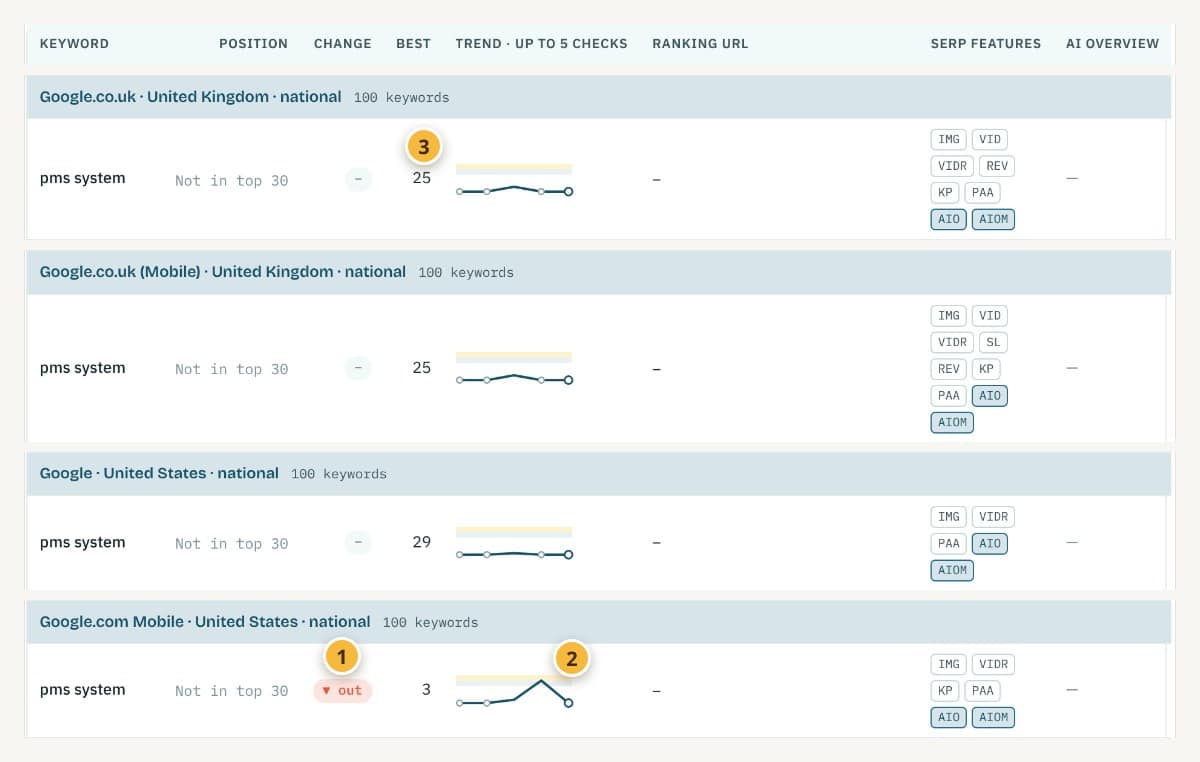Viewport: 1200px width, 762px height.
Task: Click AIO badge in Google.co.uk (Mobile) row
Action: (x=989, y=396)
